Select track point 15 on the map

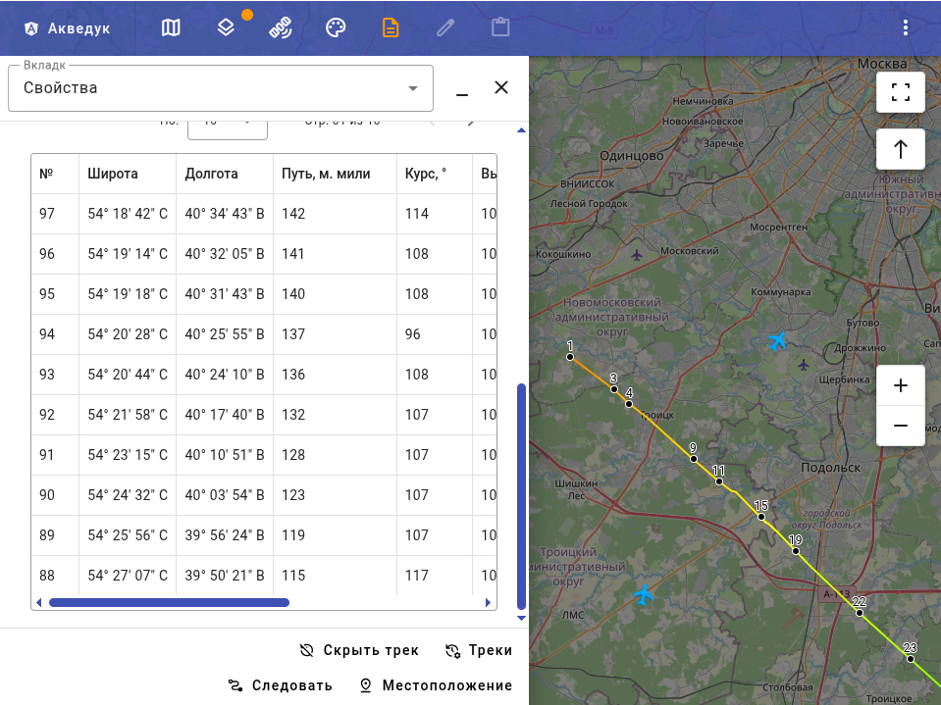761,517
